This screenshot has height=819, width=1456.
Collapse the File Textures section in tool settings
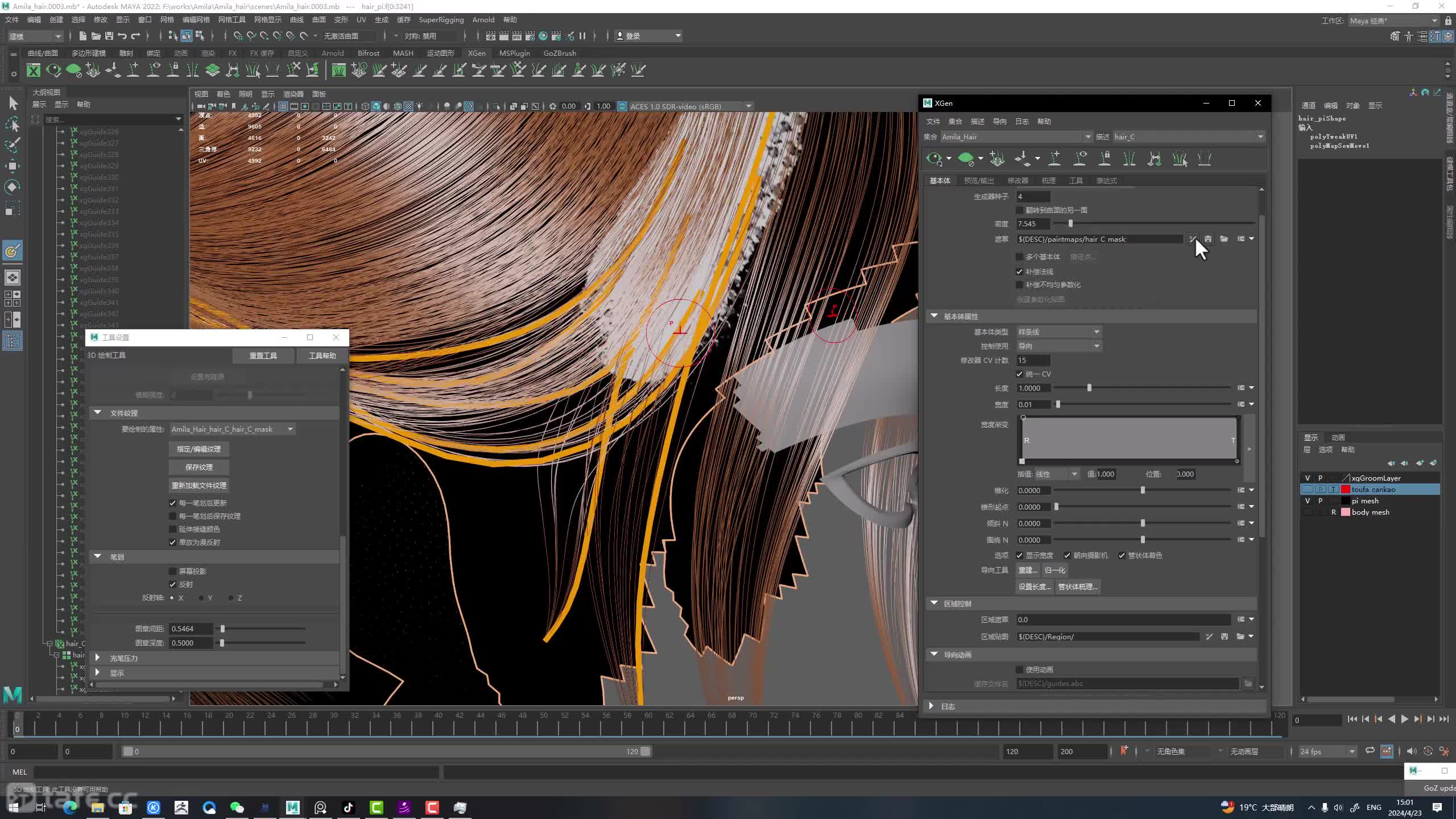tap(98, 413)
